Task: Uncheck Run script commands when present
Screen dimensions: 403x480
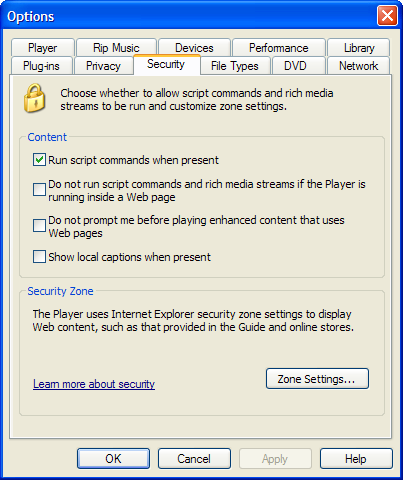Action: tap(39, 160)
